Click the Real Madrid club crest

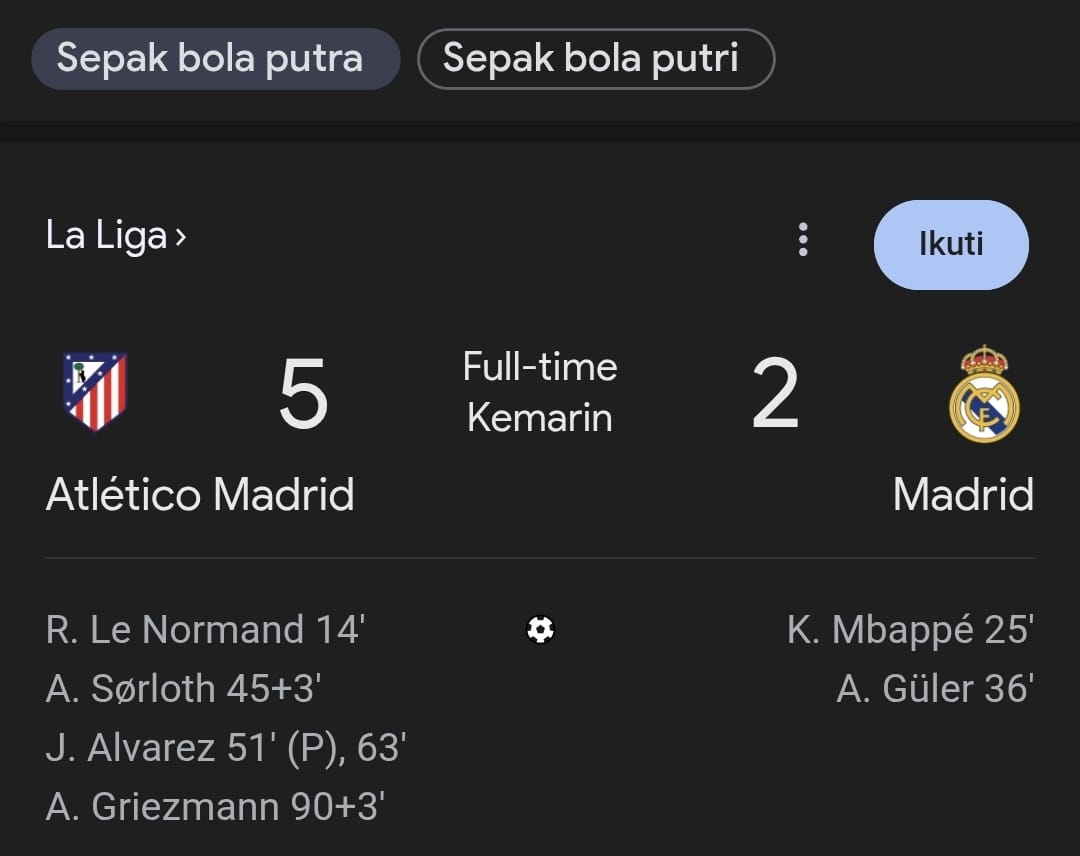[984, 391]
